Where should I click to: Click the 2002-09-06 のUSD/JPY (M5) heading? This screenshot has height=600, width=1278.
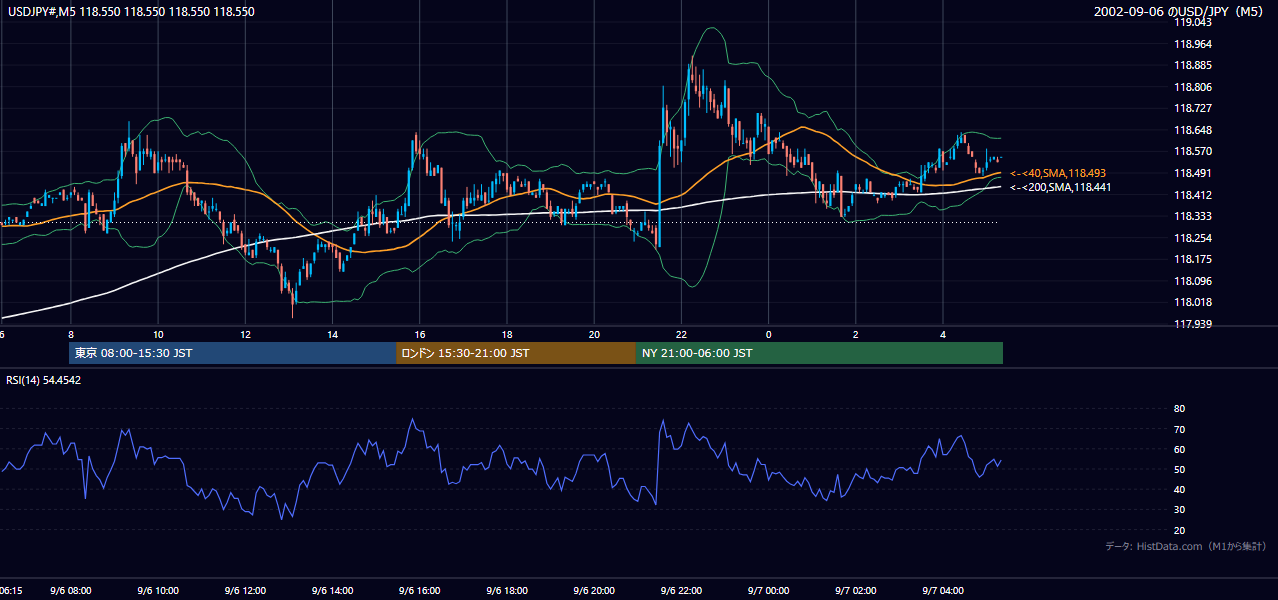tap(1180, 12)
